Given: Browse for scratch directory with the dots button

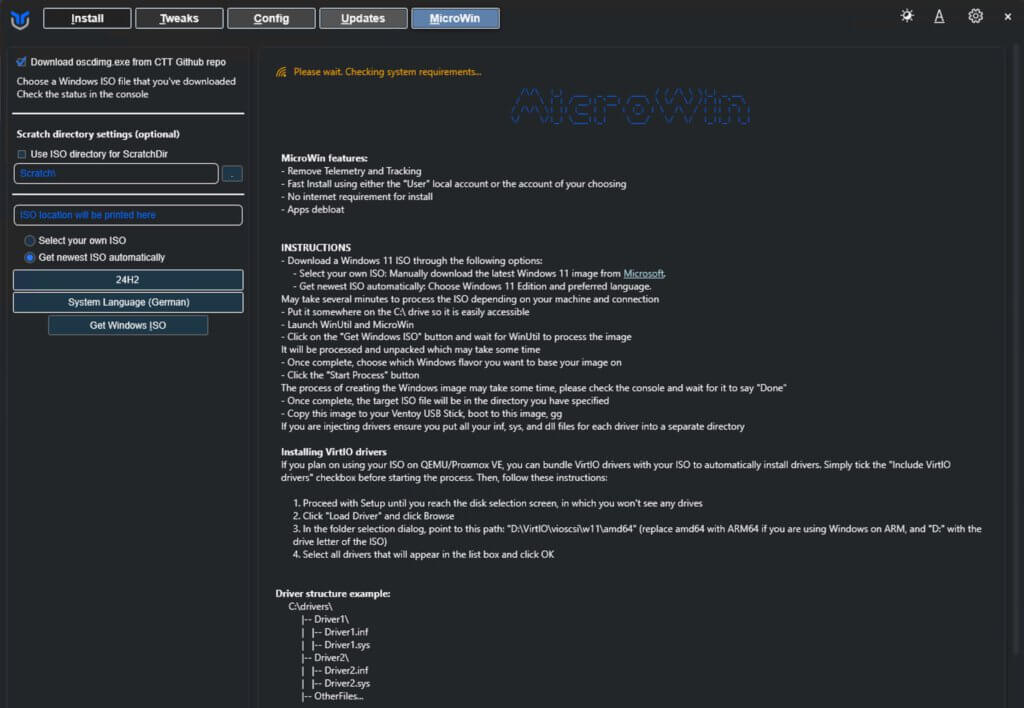Looking at the screenshot, I should (x=232, y=174).
